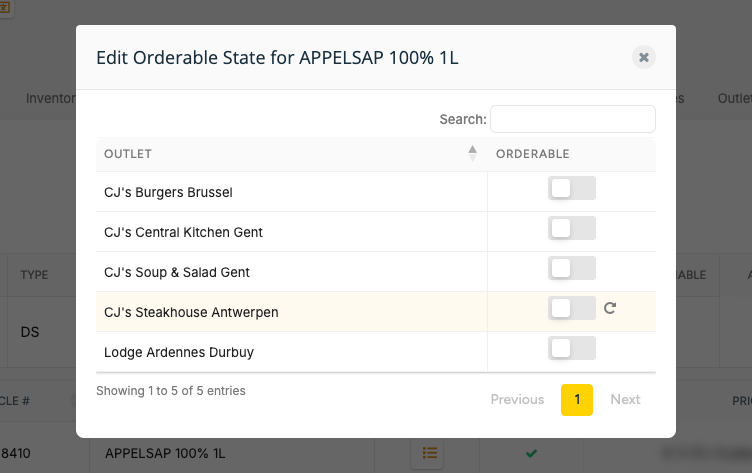
Task: Click the dialog title Edit Orderable State
Action: pyautogui.click(x=277, y=58)
